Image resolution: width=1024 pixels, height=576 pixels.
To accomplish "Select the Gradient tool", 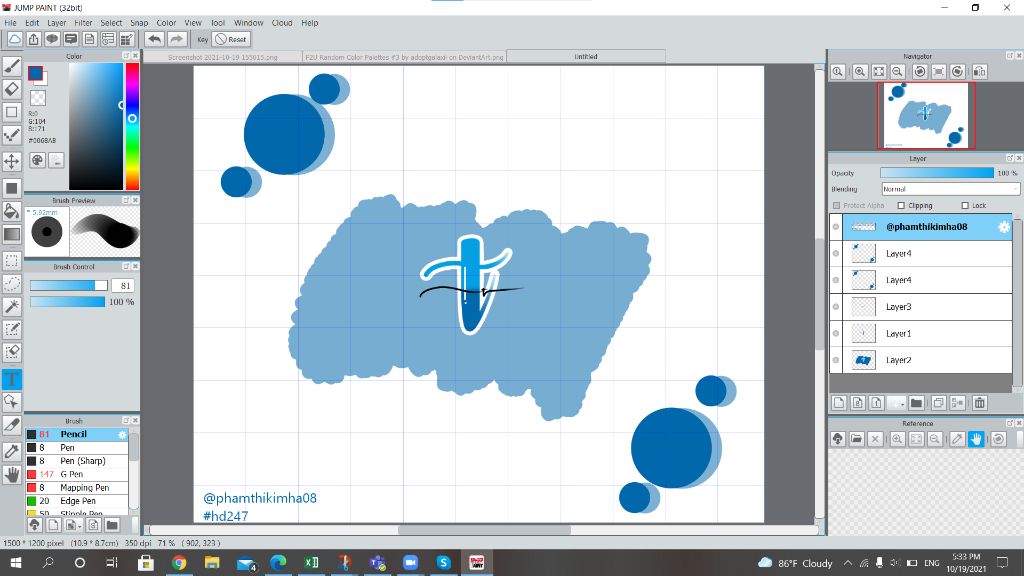I will coord(12,234).
